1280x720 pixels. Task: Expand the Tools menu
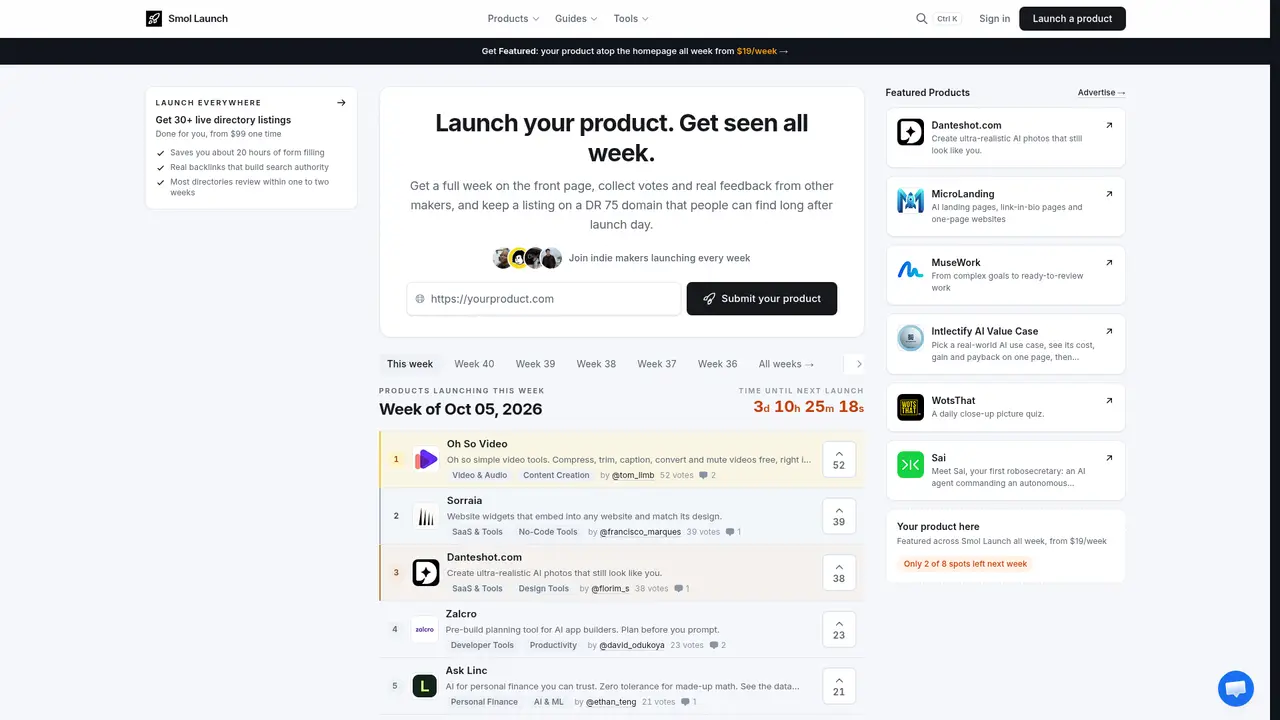click(631, 18)
